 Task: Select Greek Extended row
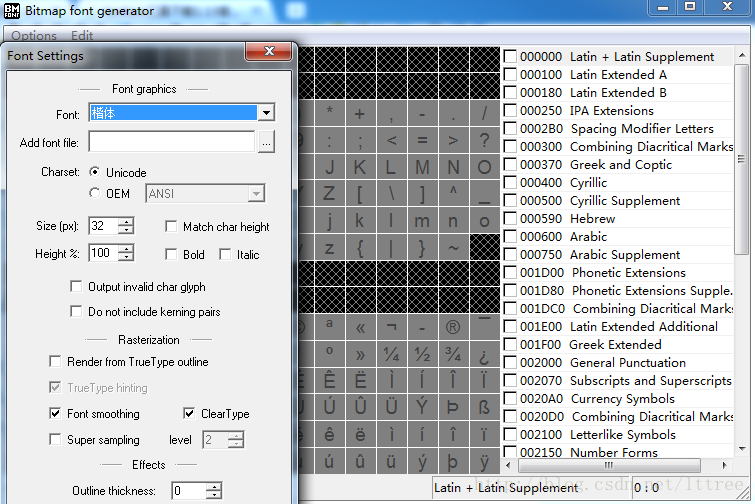[618, 345]
